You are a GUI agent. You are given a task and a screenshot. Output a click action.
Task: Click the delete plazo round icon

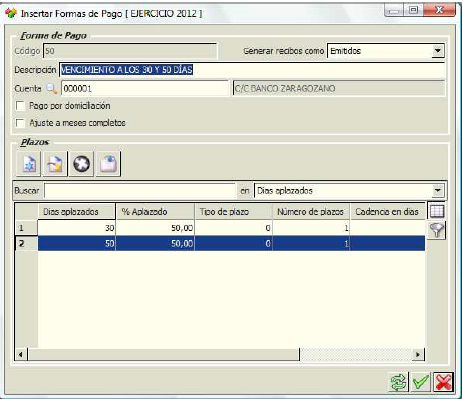[x=82, y=164]
